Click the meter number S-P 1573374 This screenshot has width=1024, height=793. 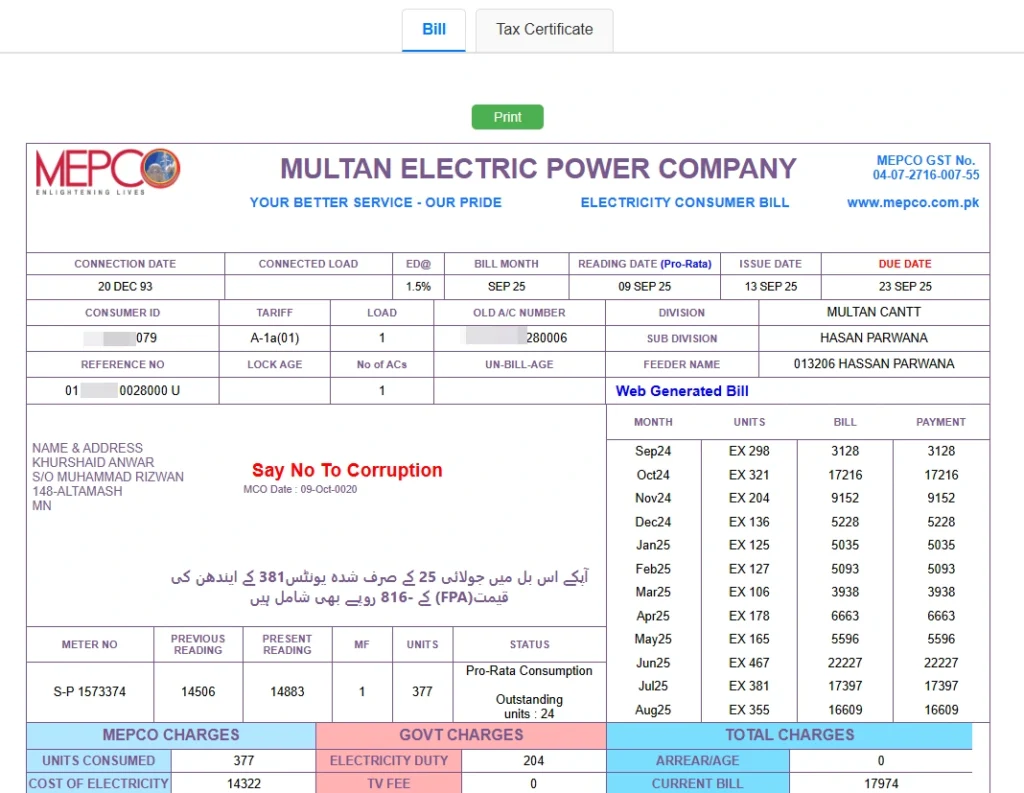coord(89,691)
